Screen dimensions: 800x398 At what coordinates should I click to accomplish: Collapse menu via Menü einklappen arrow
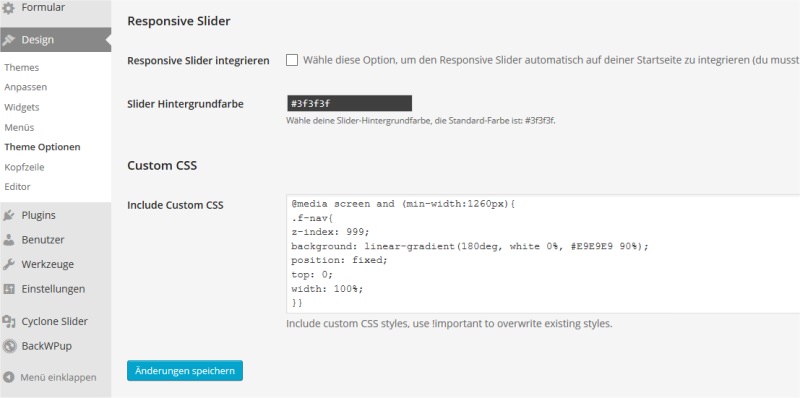click(x=9, y=378)
